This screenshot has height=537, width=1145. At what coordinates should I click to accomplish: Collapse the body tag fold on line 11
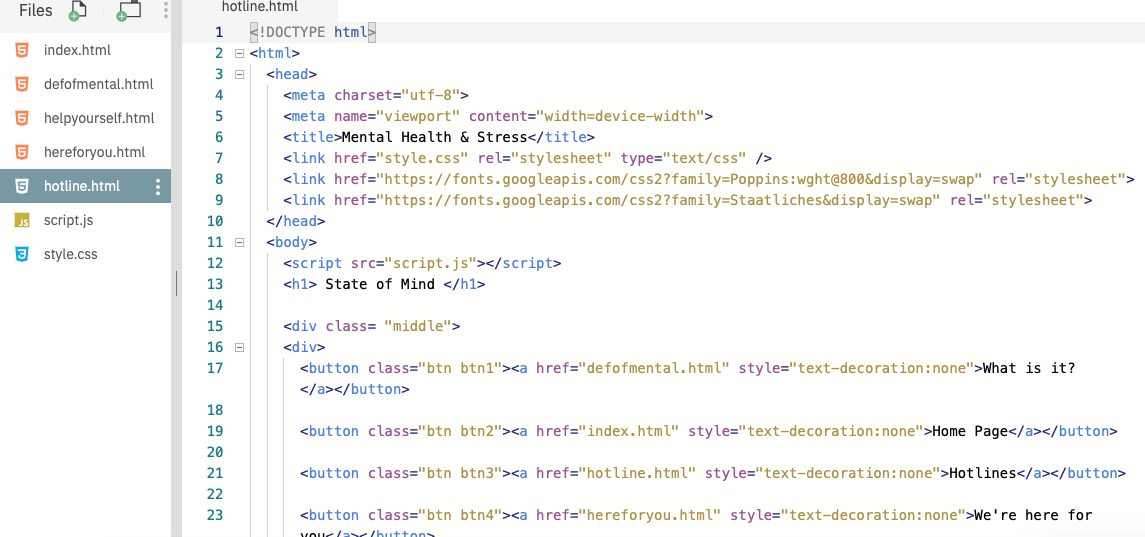pyautogui.click(x=238, y=242)
